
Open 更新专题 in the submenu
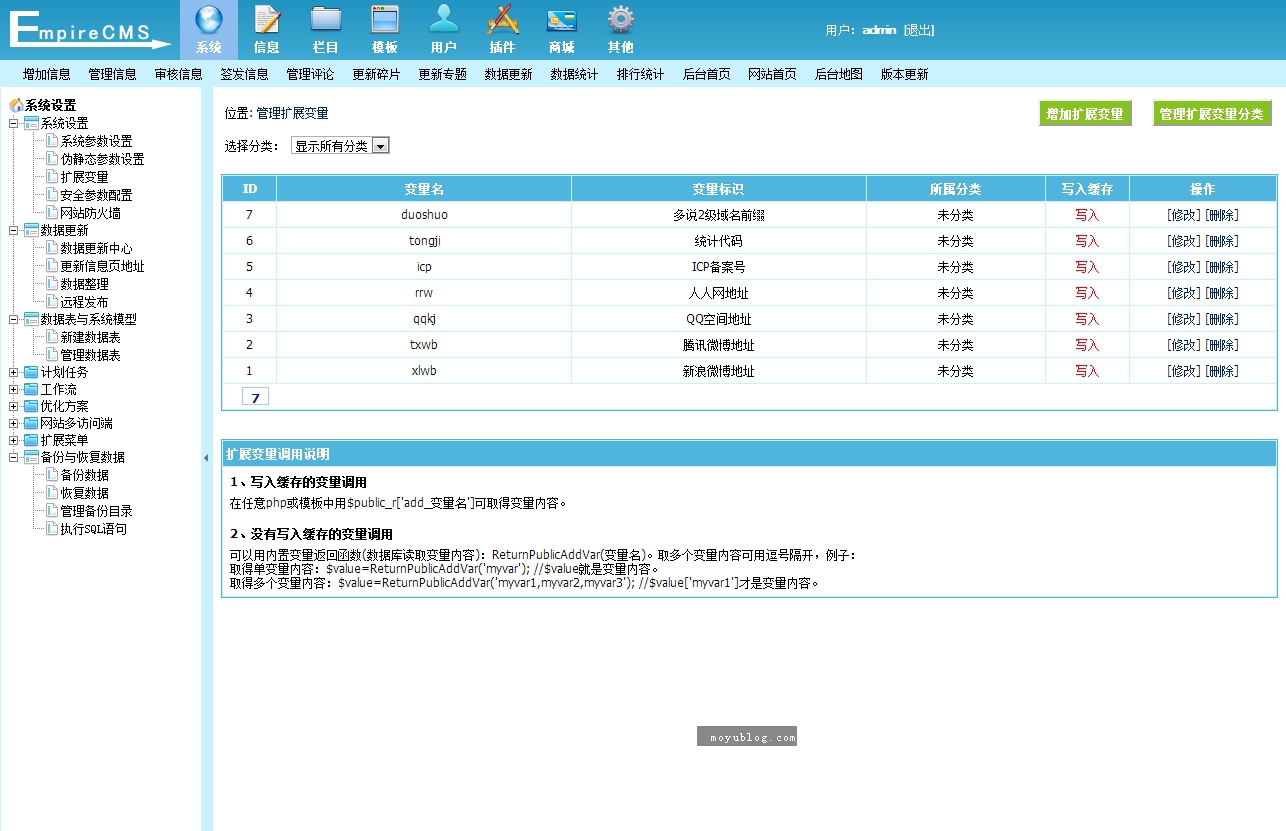443,74
